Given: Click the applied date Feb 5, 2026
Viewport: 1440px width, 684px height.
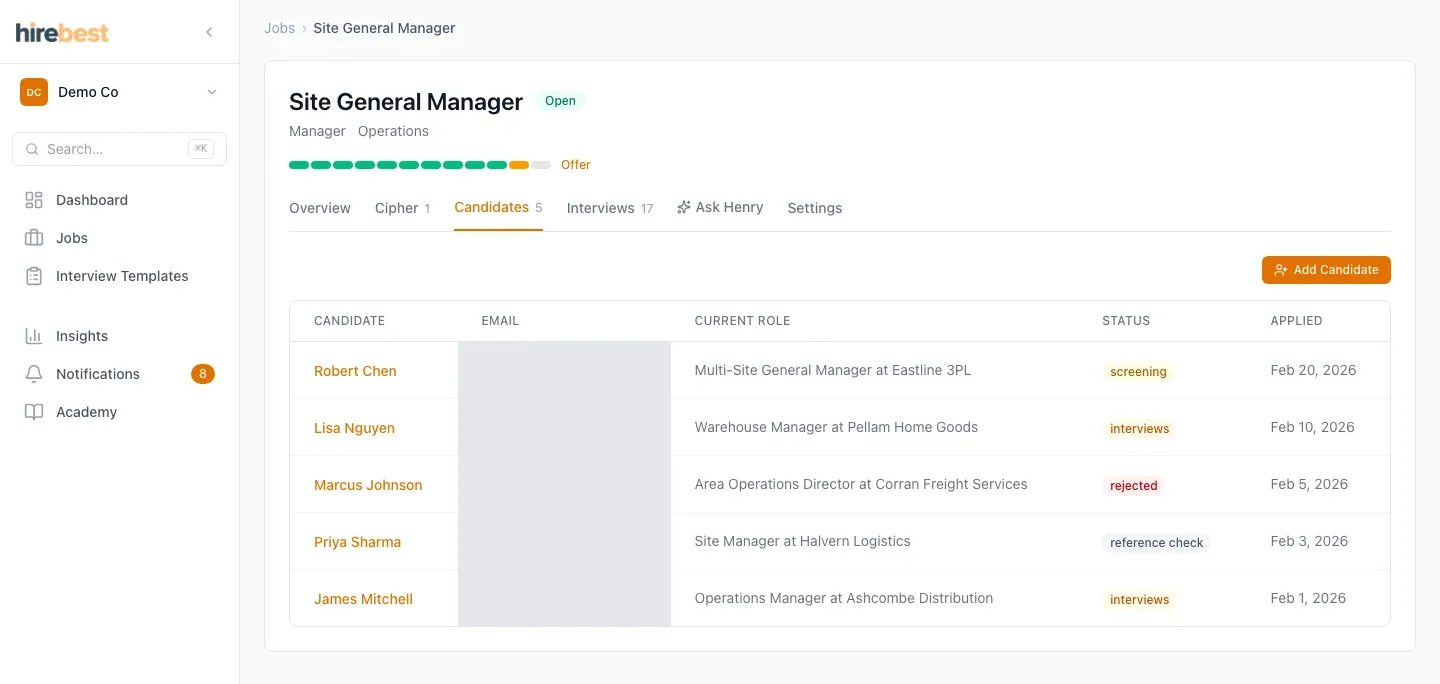Looking at the screenshot, I should pyautogui.click(x=1310, y=484).
